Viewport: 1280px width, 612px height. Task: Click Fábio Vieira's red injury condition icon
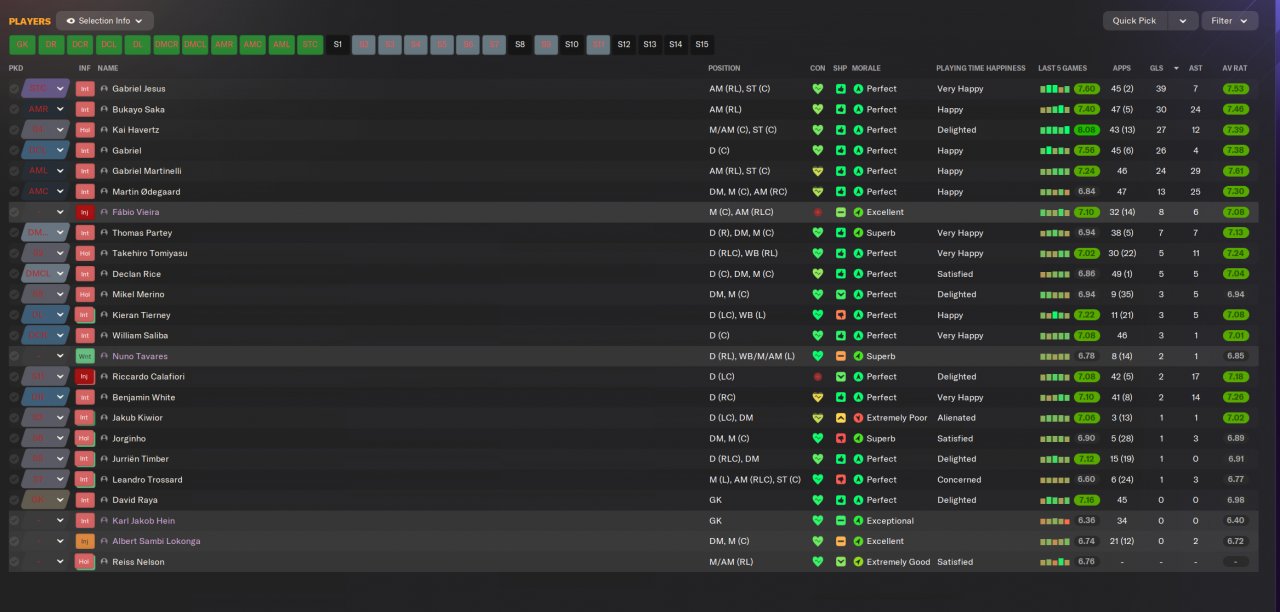[818, 212]
